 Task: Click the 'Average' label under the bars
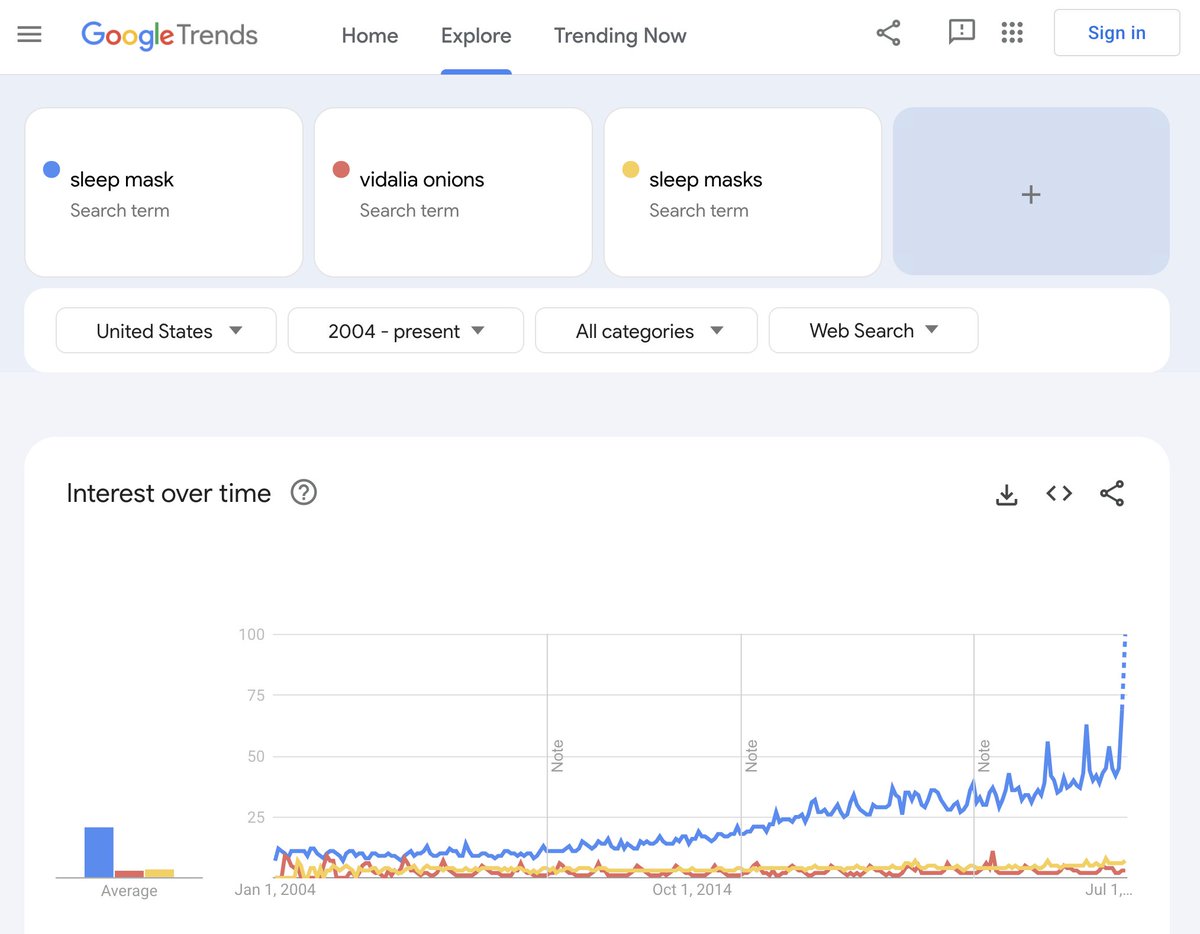pyautogui.click(x=129, y=891)
